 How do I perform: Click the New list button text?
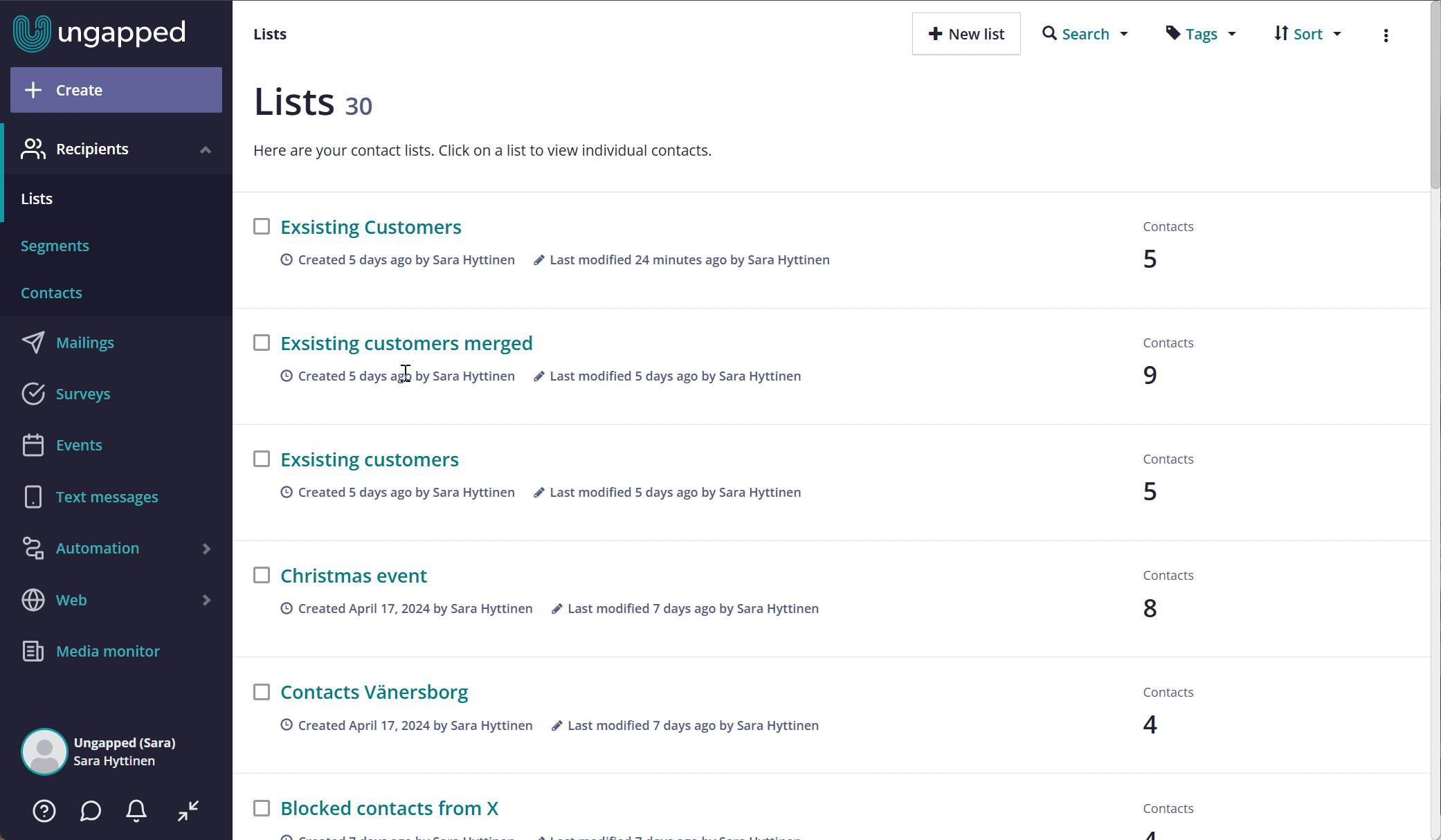(x=977, y=34)
